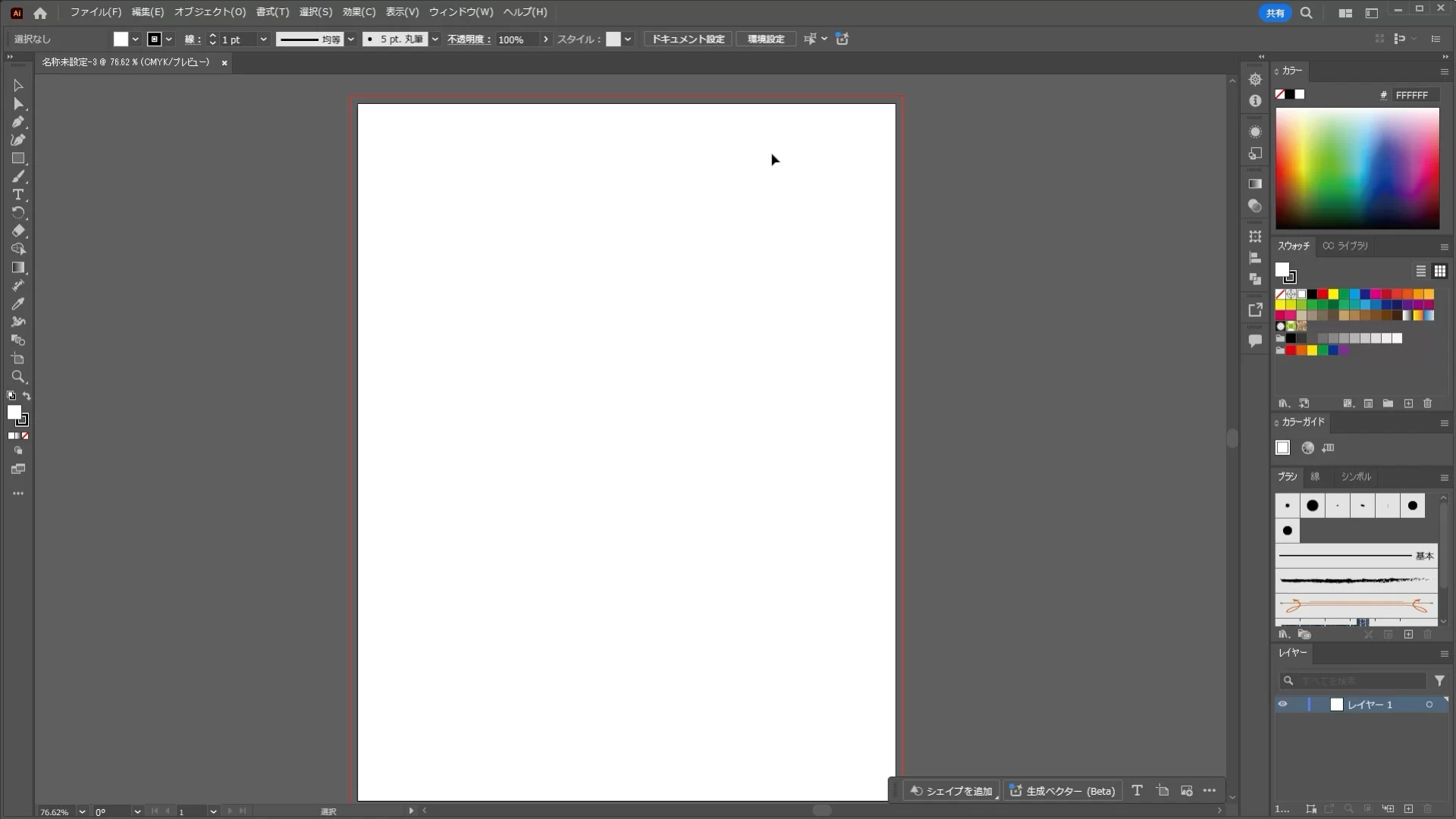Select the Type tool
Viewport: 1456px width, 819px height.
pos(18,195)
